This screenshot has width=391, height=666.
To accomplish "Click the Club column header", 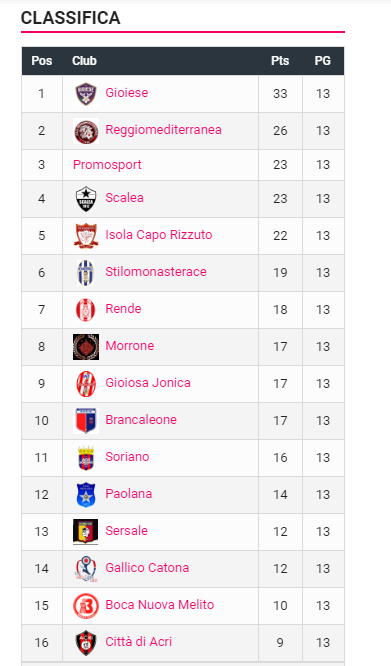I will [84, 61].
